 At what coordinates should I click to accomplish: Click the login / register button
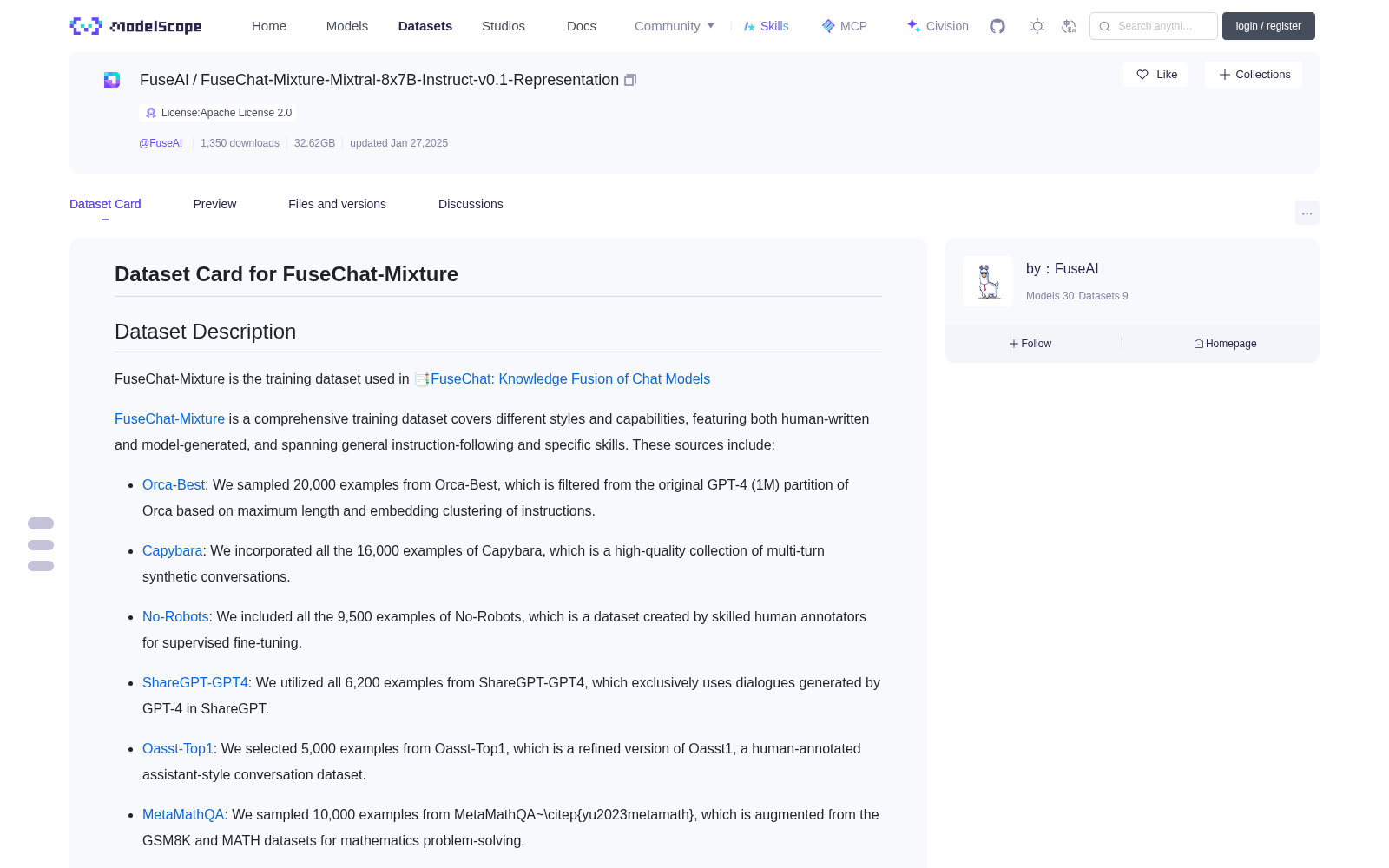tap(1268, 26)
